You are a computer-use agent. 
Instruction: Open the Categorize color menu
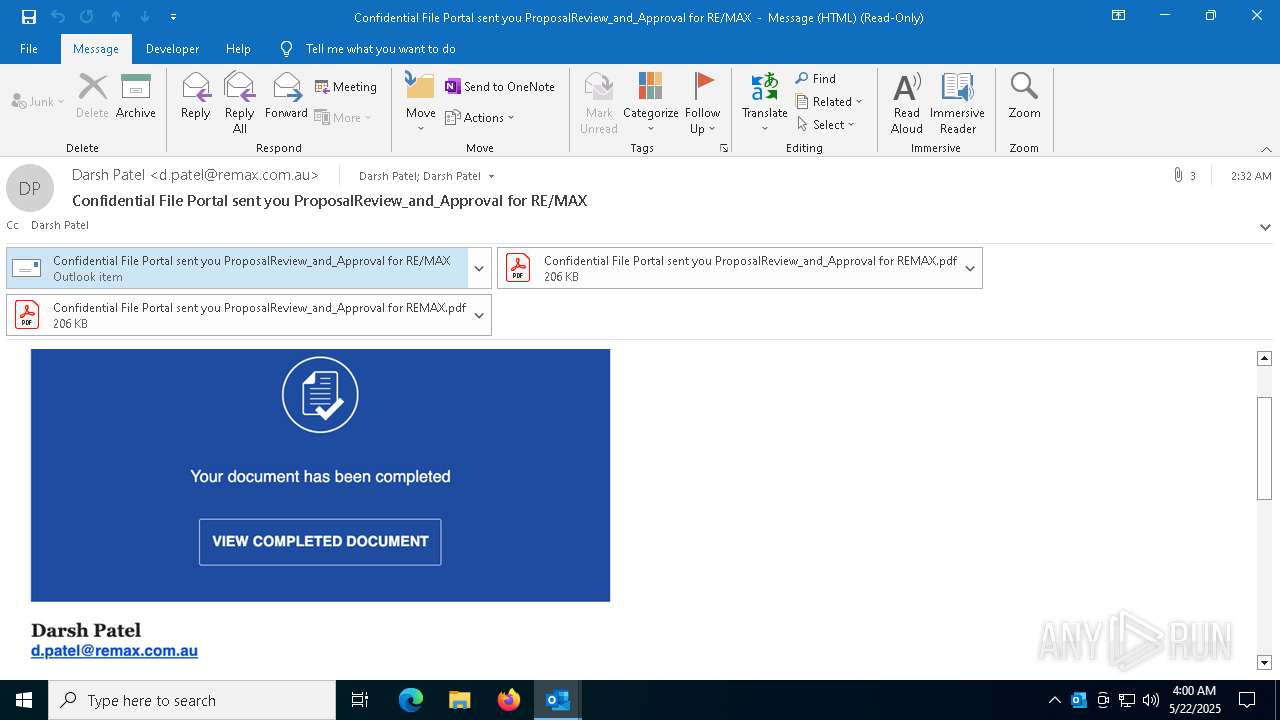click(x=651, y=102)
